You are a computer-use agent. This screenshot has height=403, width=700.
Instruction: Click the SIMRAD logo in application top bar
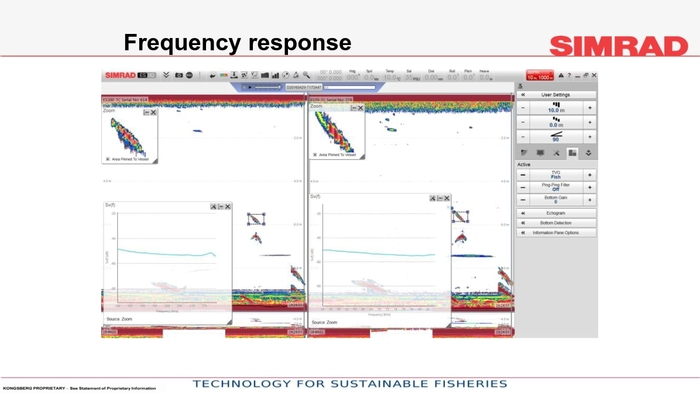point(120,75)
